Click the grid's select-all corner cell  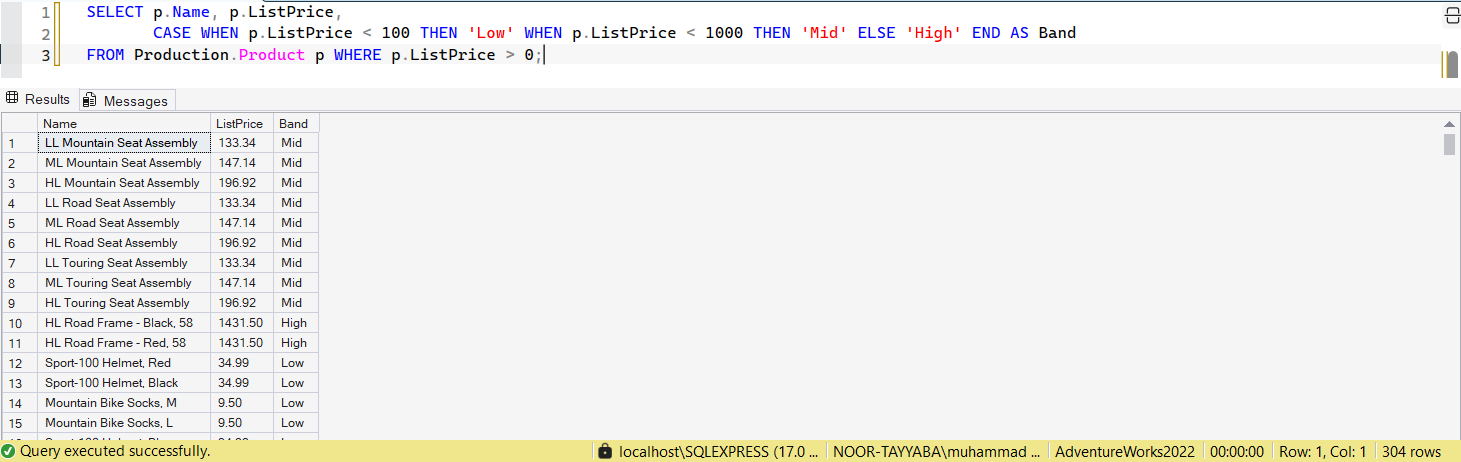19,123
